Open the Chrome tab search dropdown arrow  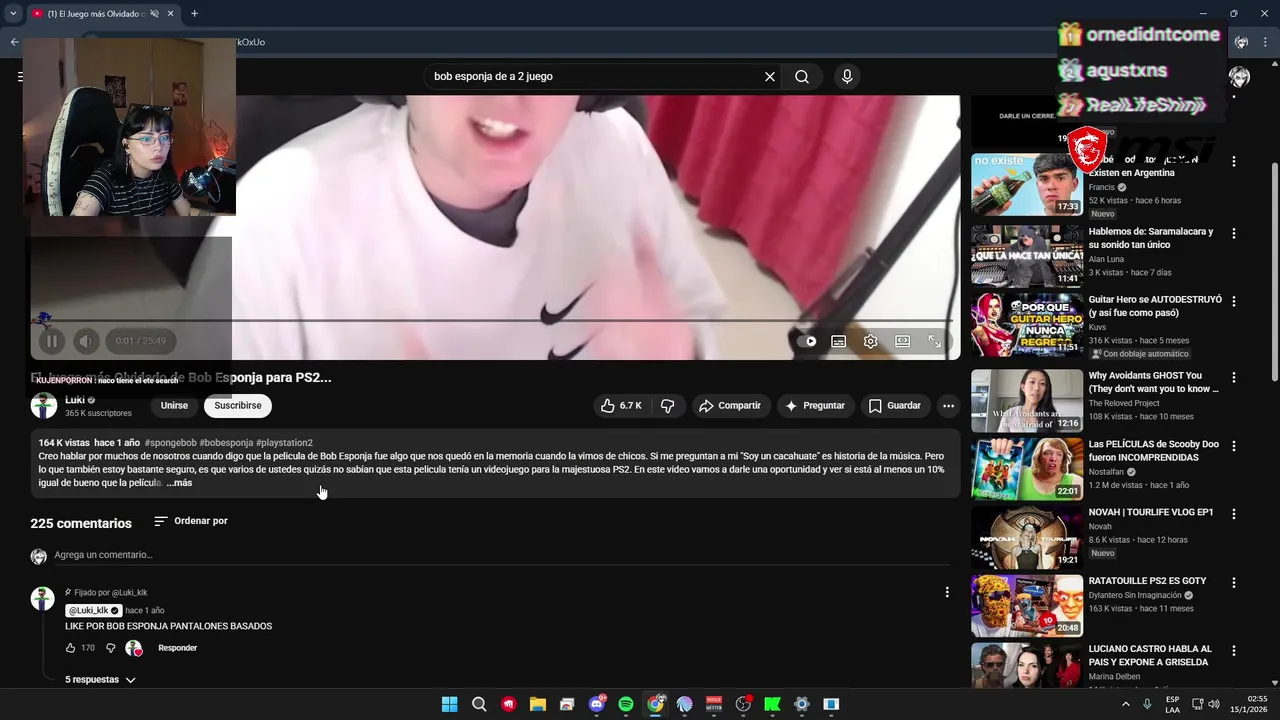point(13,14)
